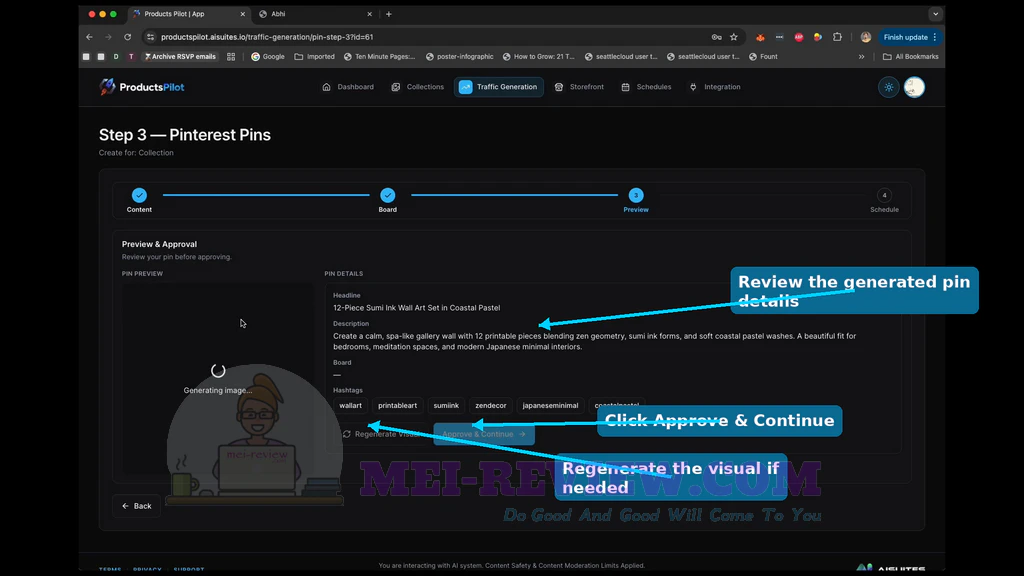Viewport: 1024px width, 576px height.
Task: Reload the page with refresh icon
Action: pyautogui.click(x=128, y=37)
